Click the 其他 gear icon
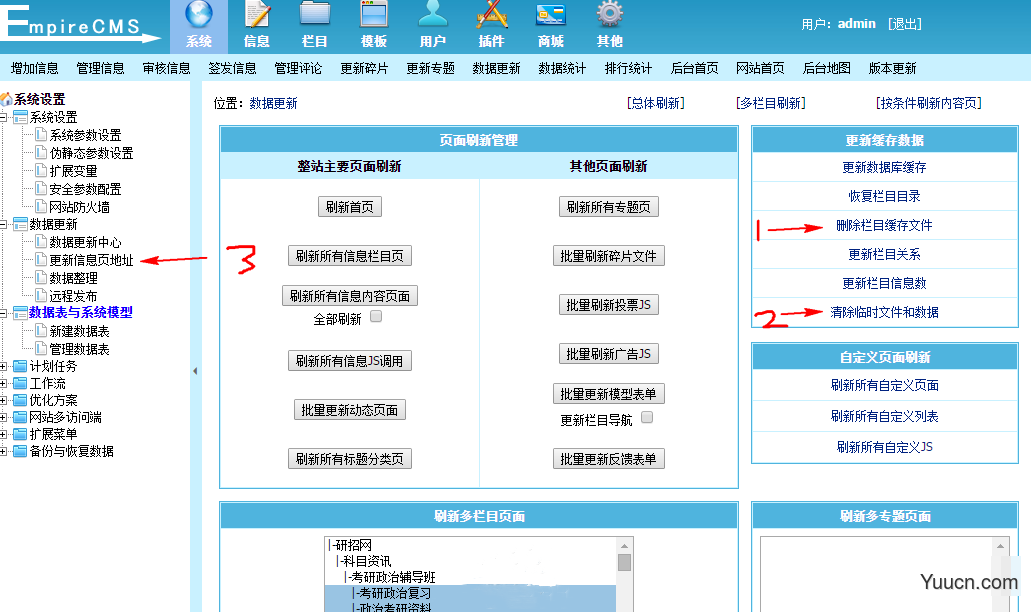 (609, 16)
